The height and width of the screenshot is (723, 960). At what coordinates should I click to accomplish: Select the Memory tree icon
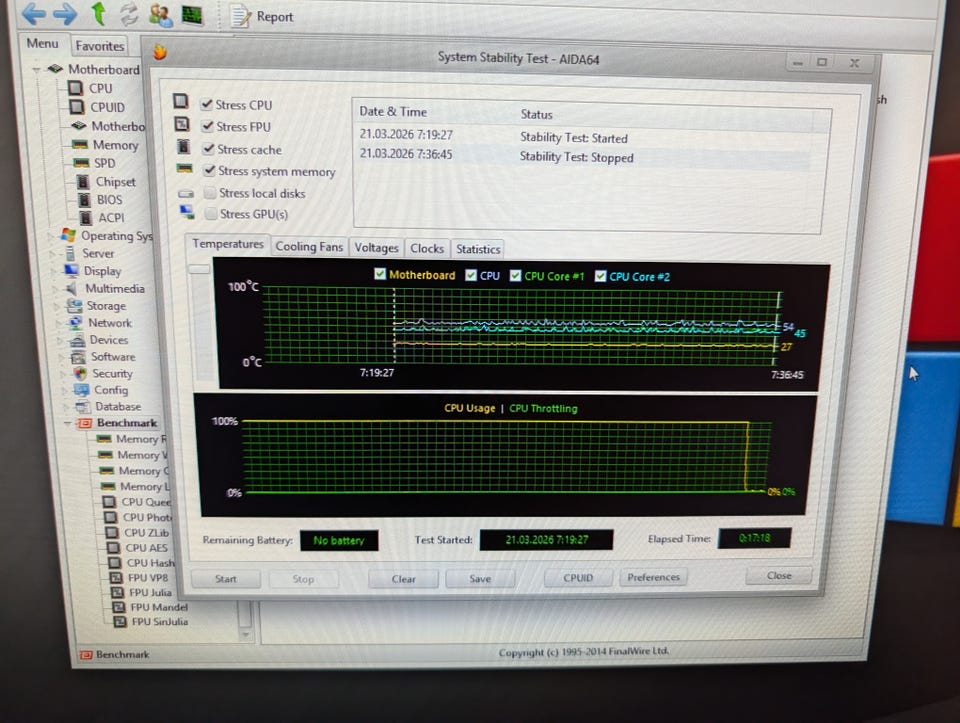tap(80, 145)
